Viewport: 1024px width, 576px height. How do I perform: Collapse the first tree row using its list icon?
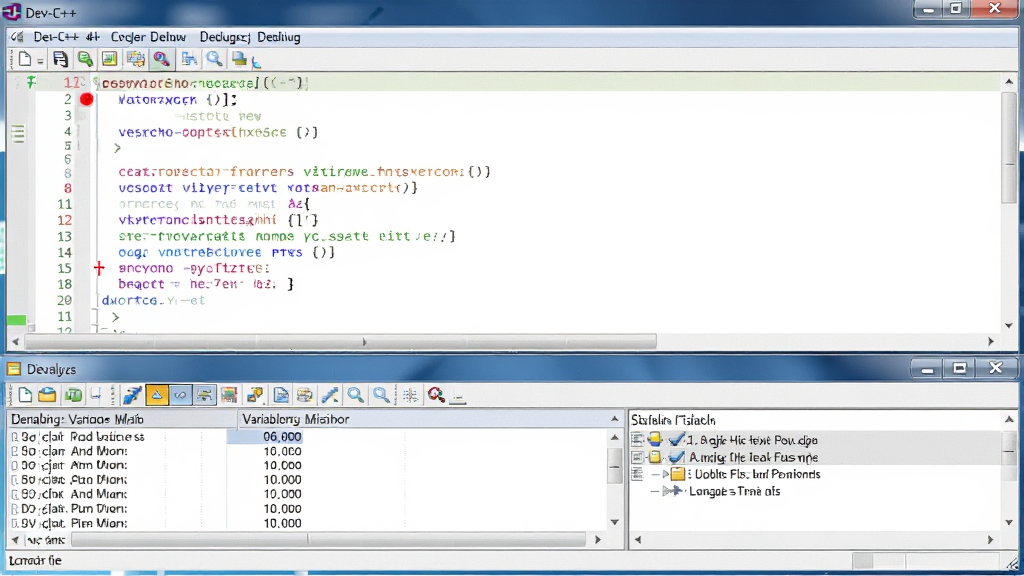tap(637, 440)
